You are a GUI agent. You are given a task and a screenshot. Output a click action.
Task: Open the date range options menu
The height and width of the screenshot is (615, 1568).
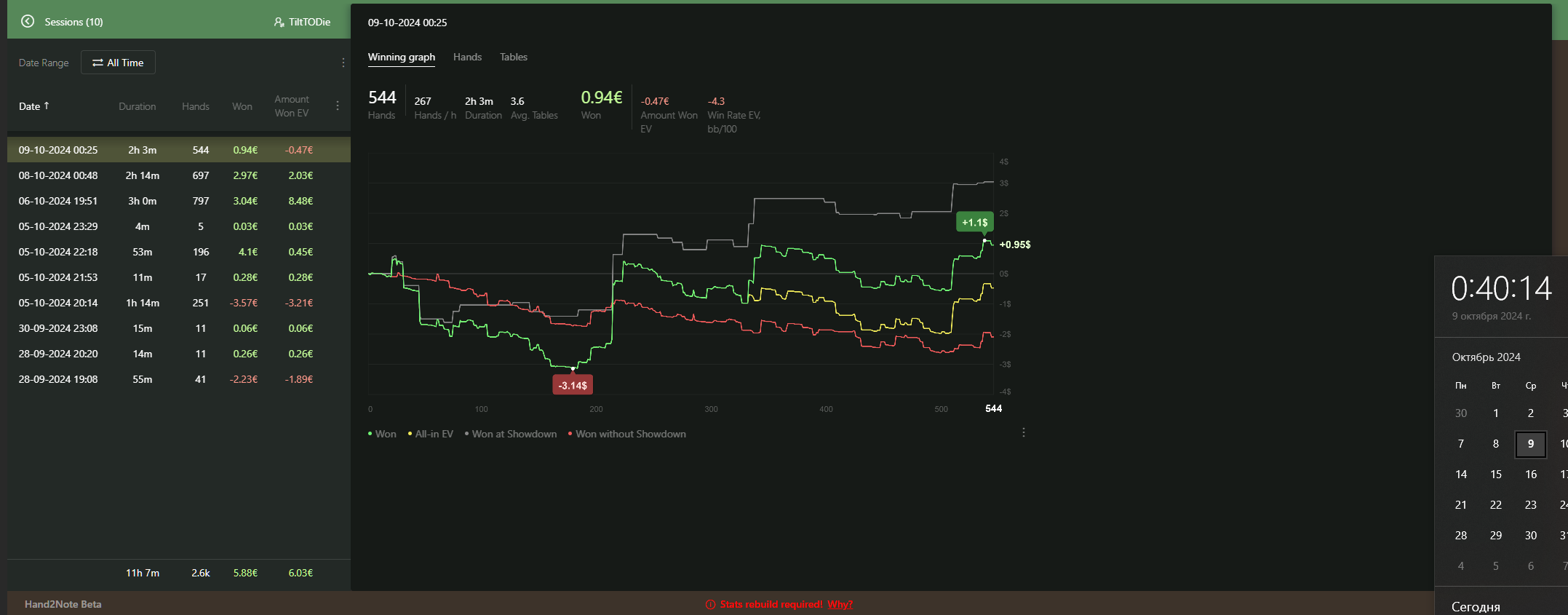click(343, 63)
